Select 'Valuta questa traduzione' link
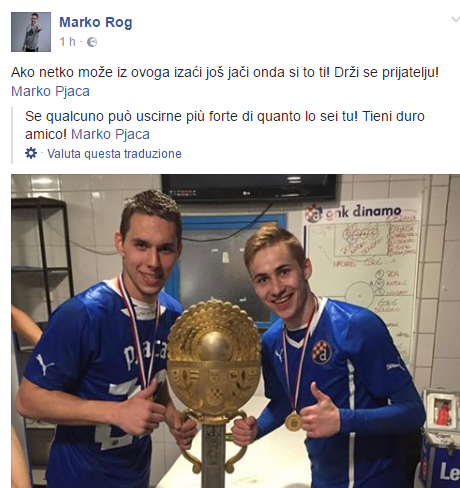460x488 pixels. click(x=114, y=154)
